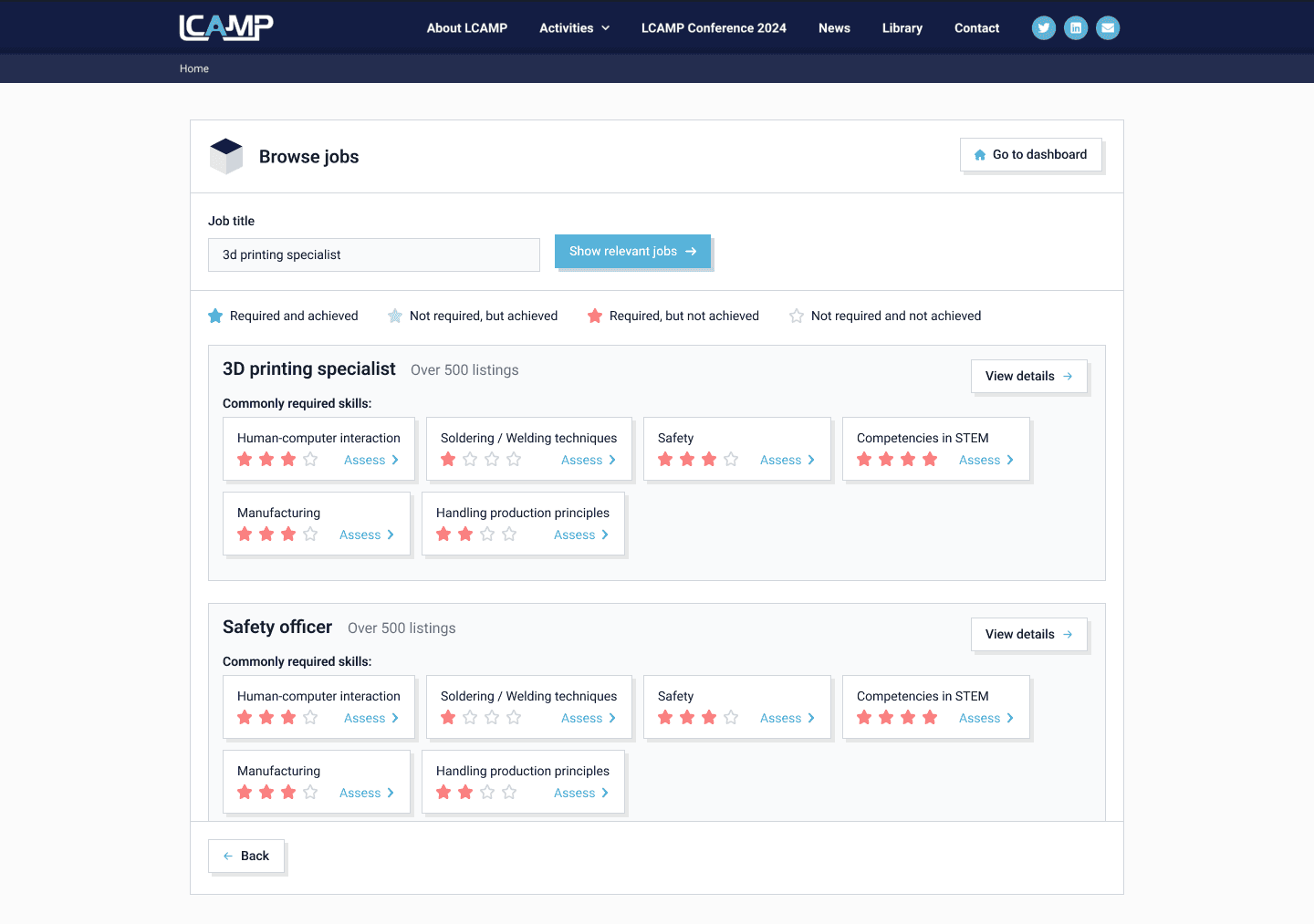
Task: Go to the News page
Action: click(834, 28)
